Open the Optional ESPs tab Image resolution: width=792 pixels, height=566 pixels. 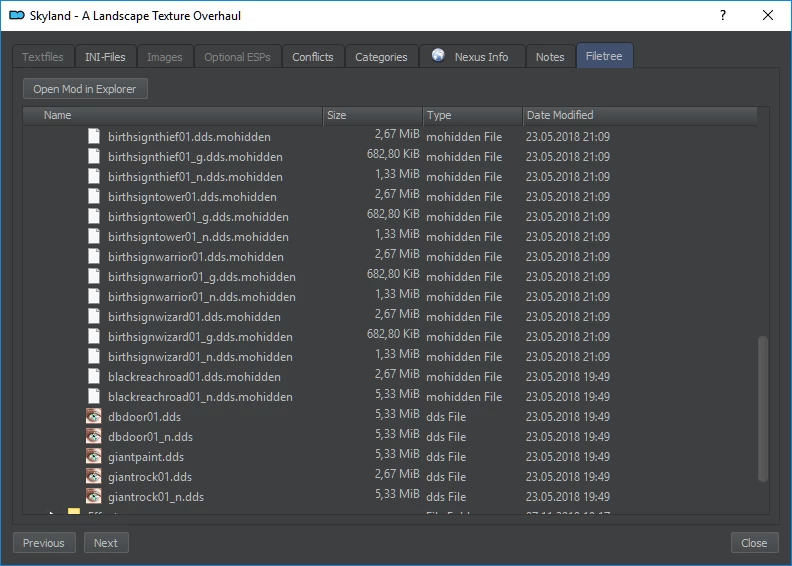(x=237, y=57)
